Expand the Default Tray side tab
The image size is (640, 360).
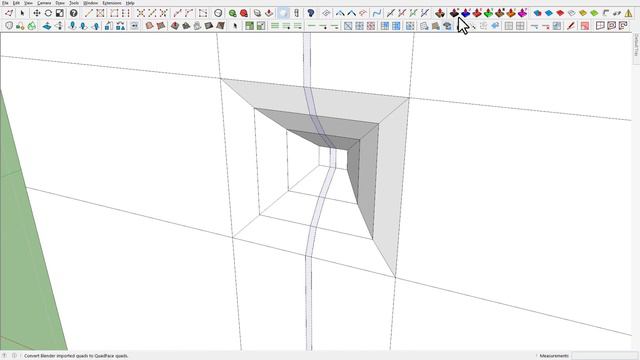[636, 48]
